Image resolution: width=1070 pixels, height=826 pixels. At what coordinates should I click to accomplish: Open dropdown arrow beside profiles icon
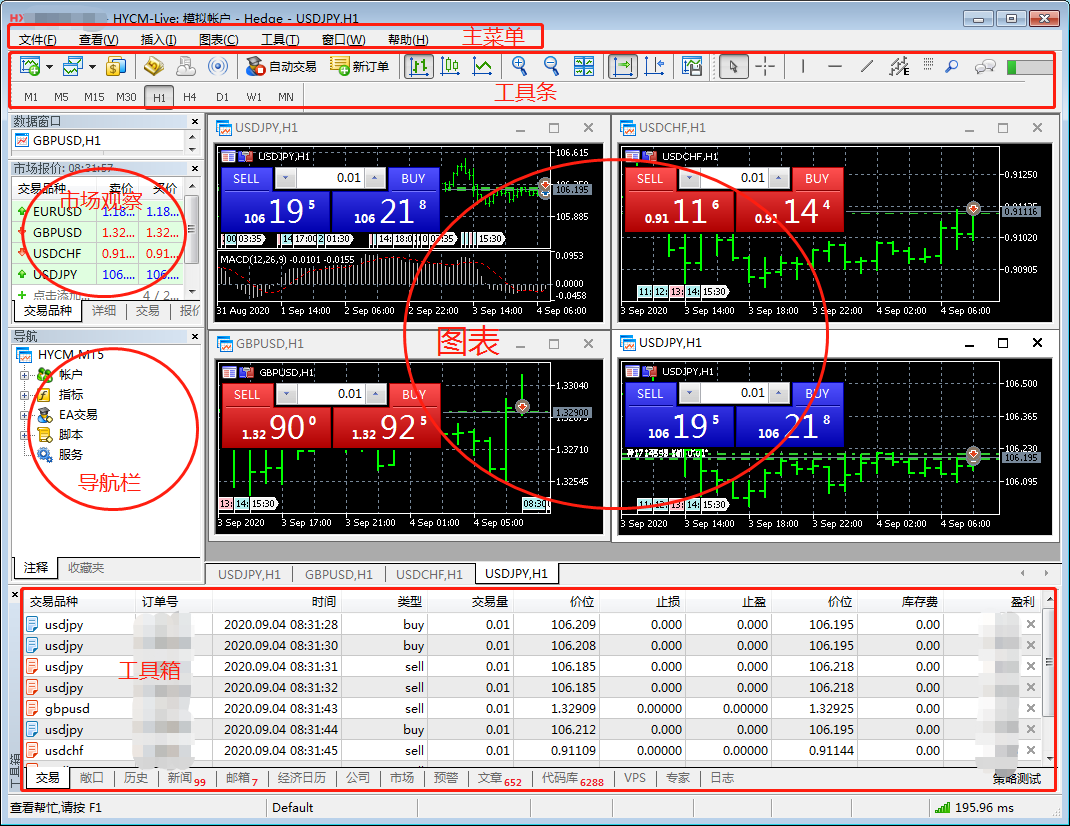92,67
